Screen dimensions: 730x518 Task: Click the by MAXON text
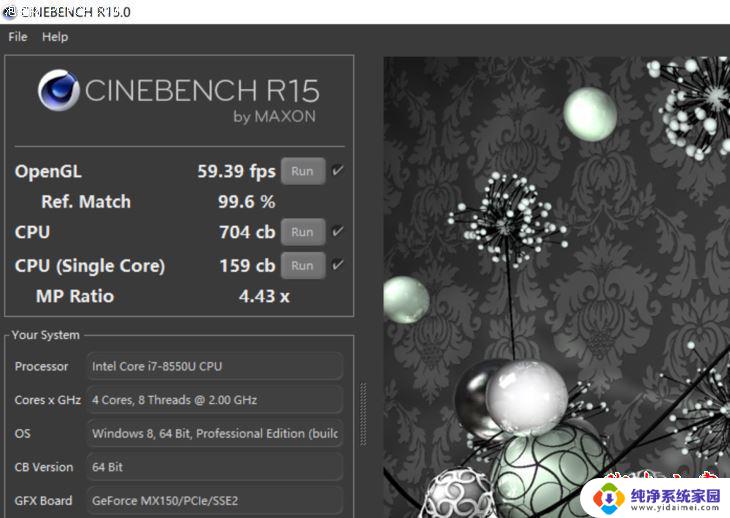coord(274,116)
